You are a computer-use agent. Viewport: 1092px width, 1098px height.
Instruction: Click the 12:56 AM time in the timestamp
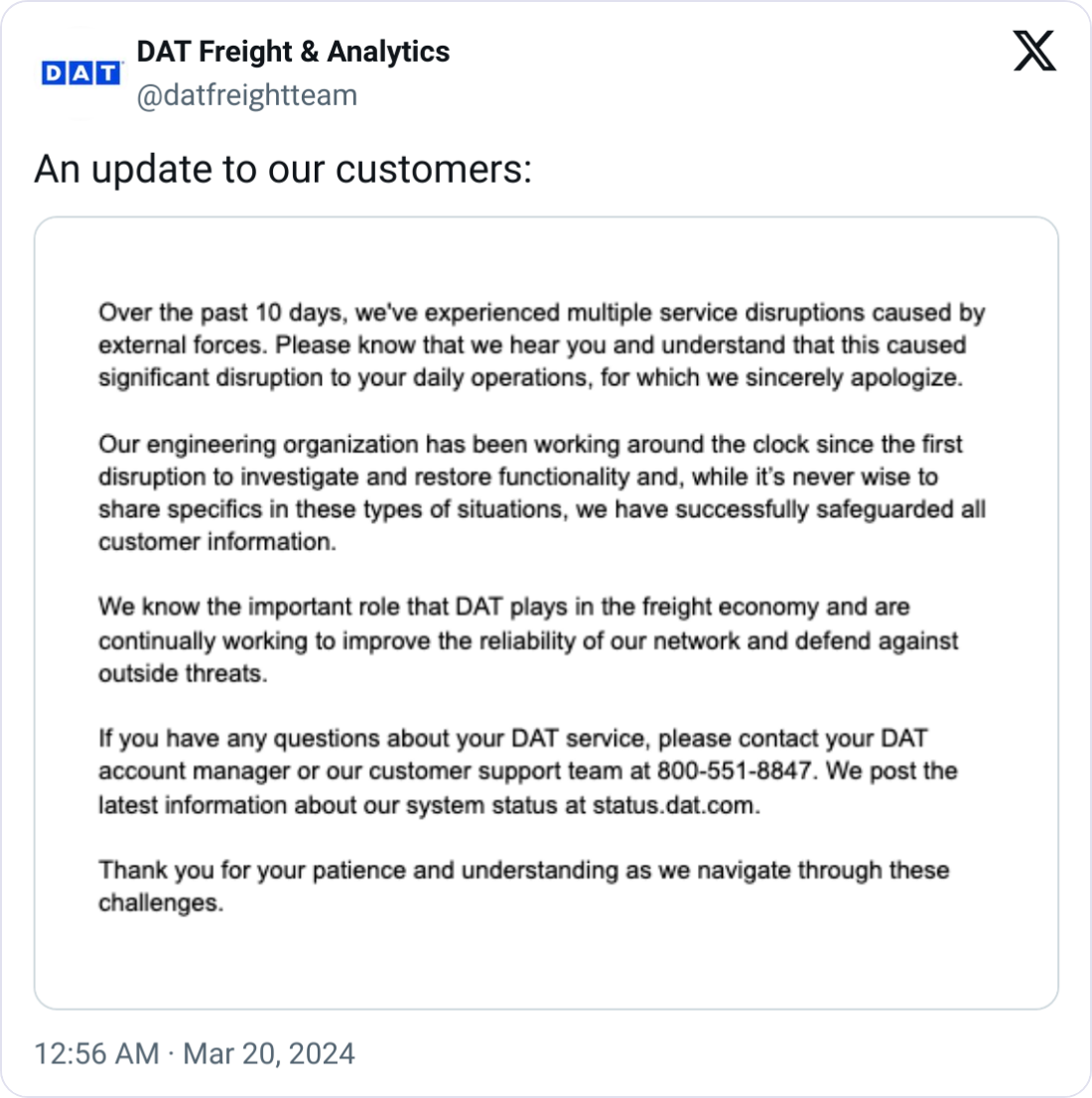coord(96,1053)
